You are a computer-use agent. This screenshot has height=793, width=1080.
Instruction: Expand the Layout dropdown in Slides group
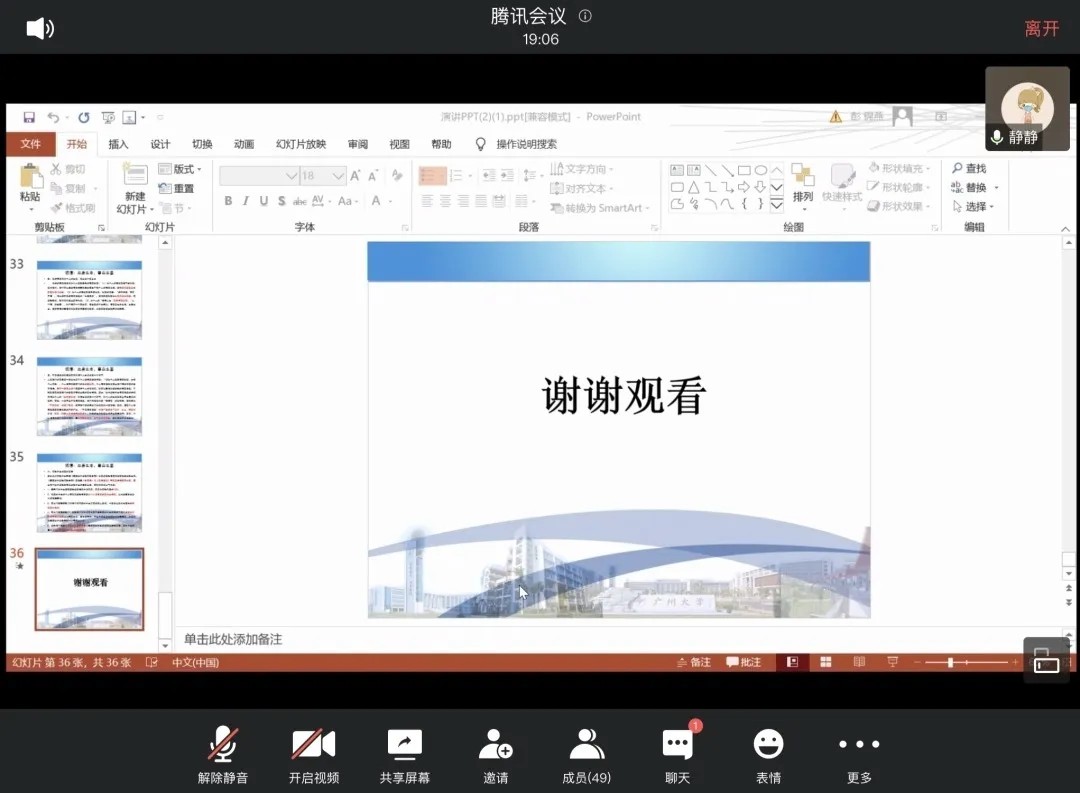(188, 169)
